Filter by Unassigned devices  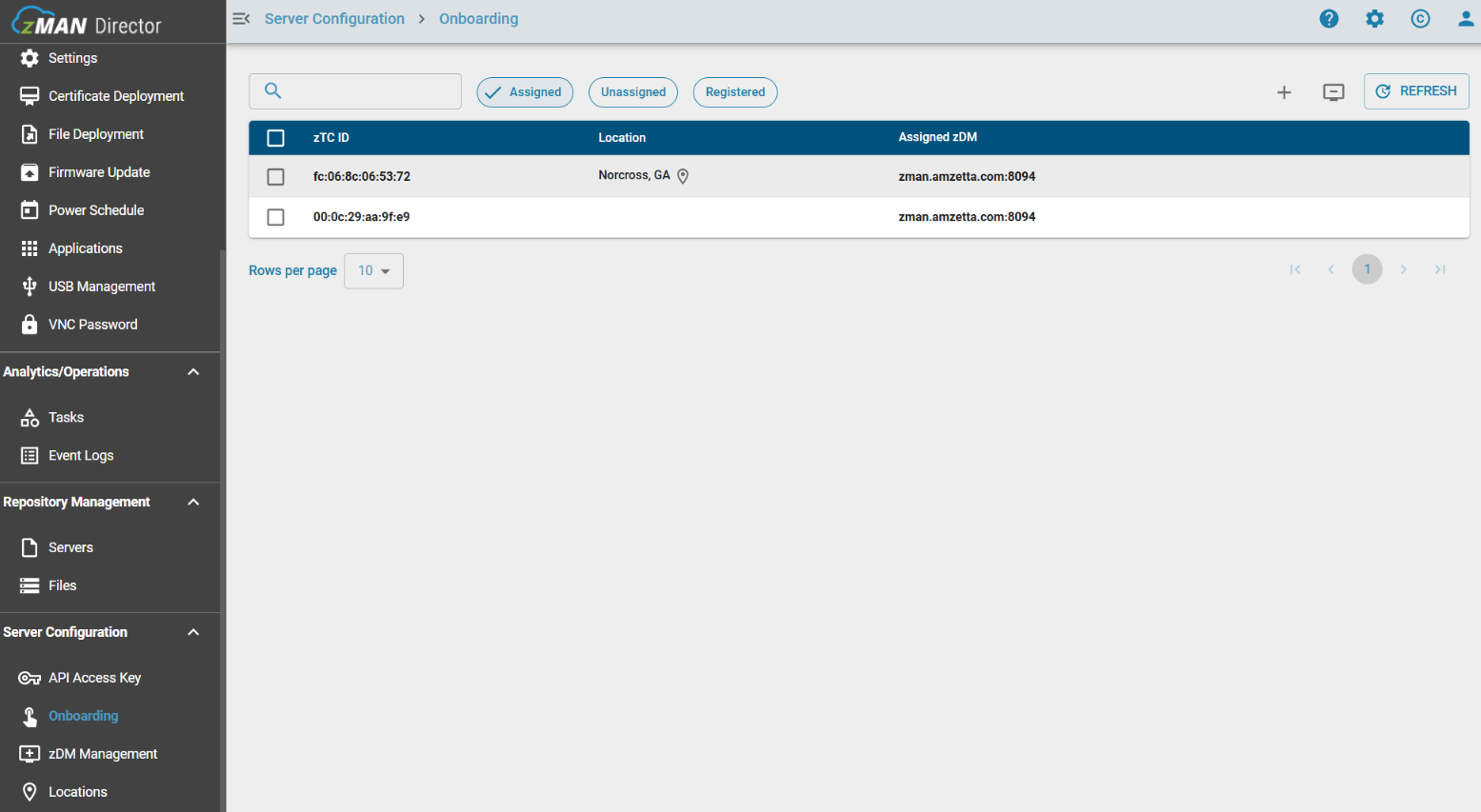point(633,92)
